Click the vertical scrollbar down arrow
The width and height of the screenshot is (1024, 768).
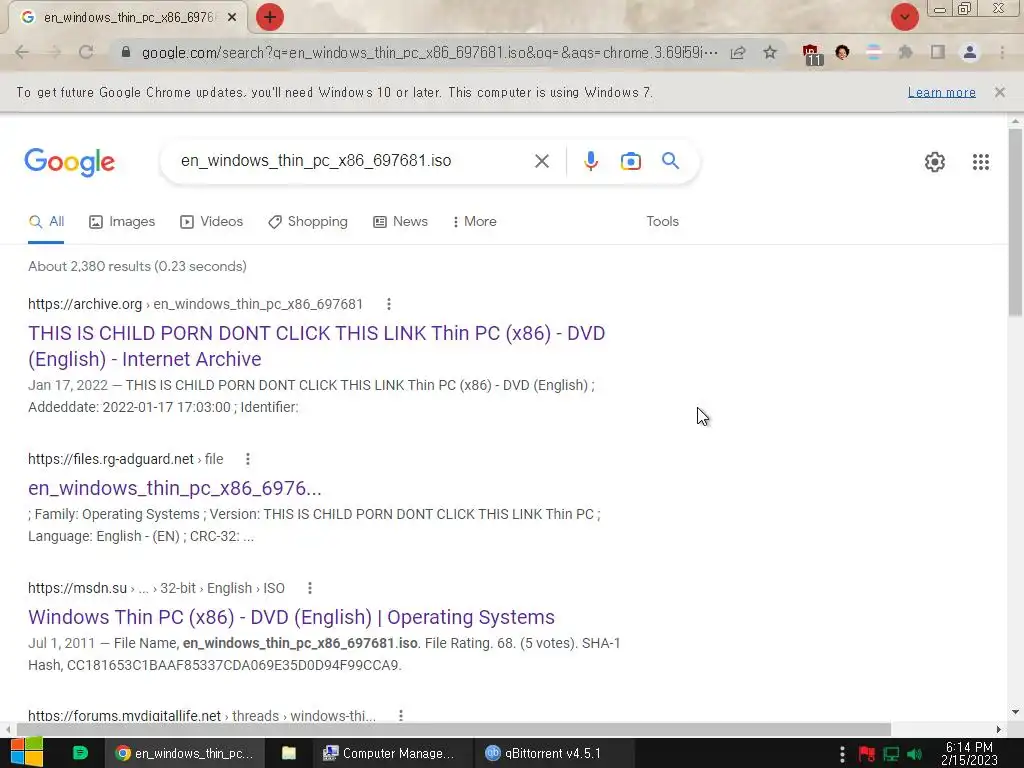[x=1015, y=712]
